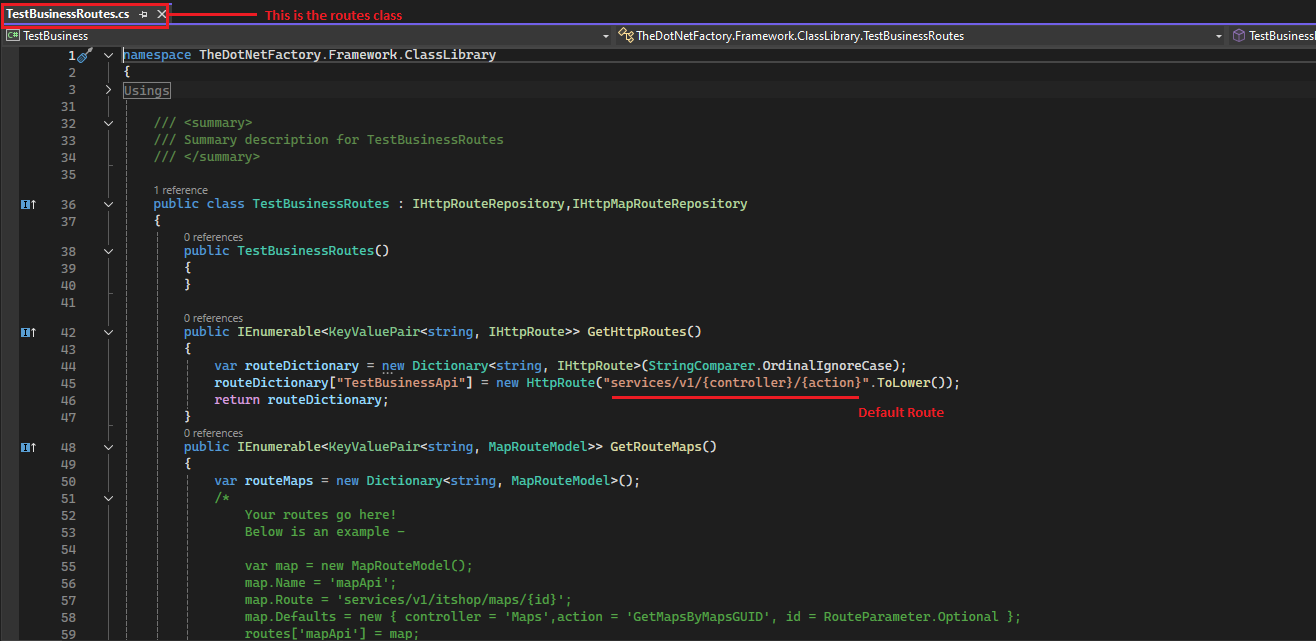Screen dimensions: 1316x642
Task: Open the screwdriver quick actions on line 1
Action: pos(85,55)
